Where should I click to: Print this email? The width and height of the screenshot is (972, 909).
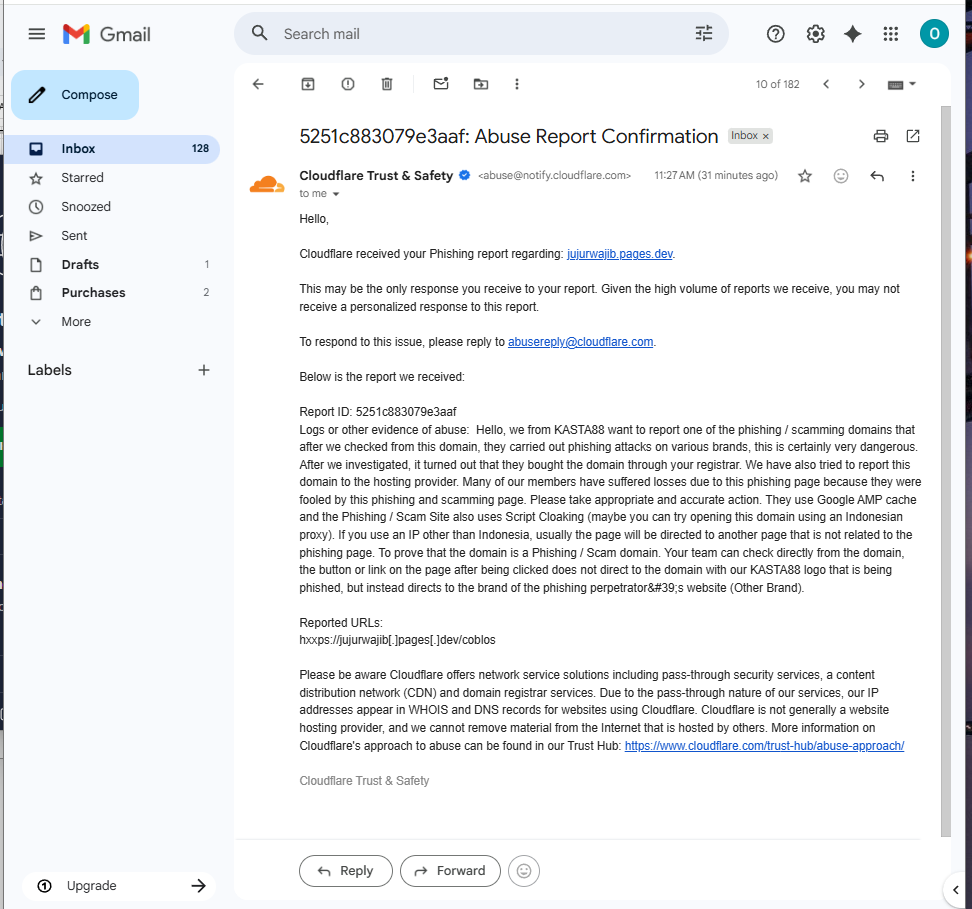881,136
